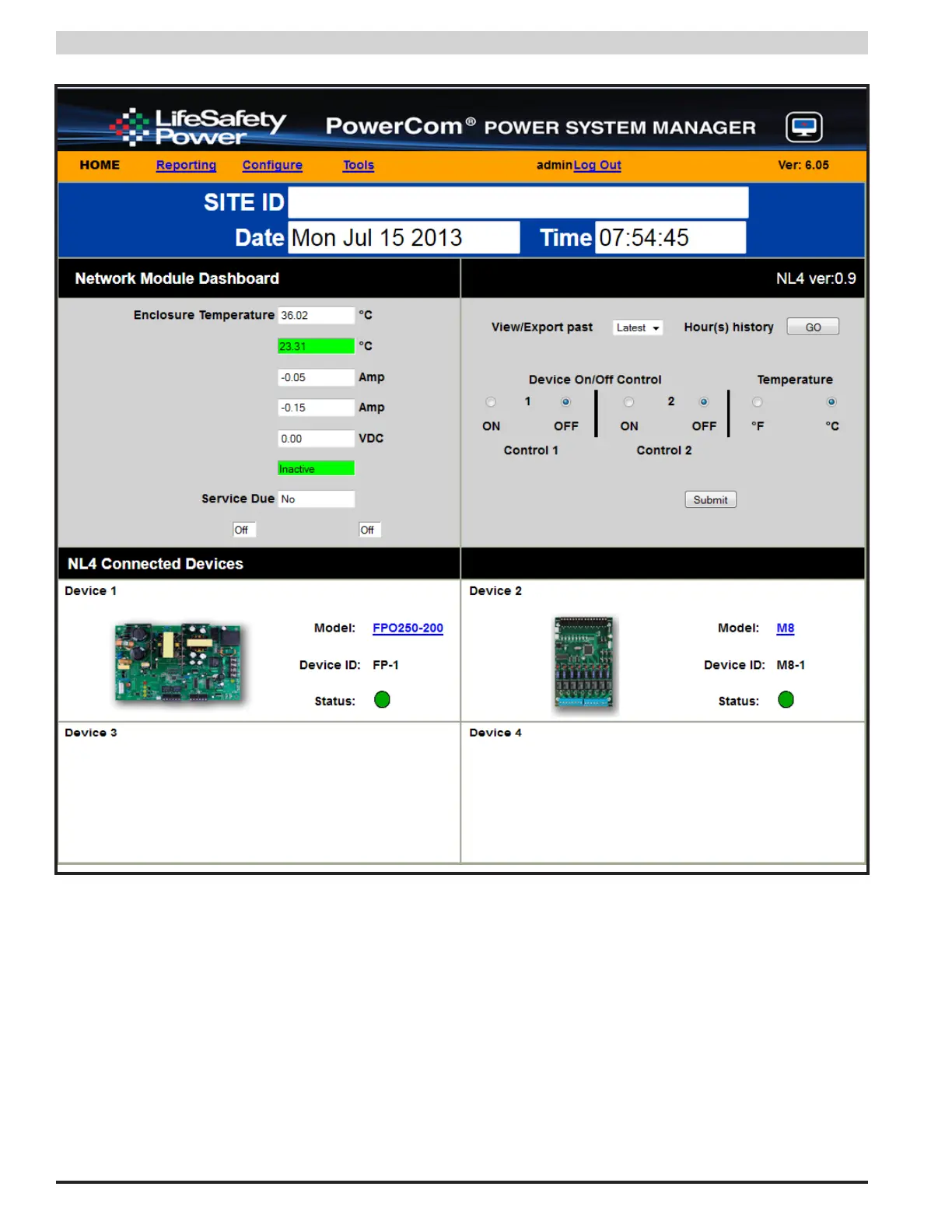Open the Reporting menu
This screenshot has height=1232, width=952.
tap(186, 165)
